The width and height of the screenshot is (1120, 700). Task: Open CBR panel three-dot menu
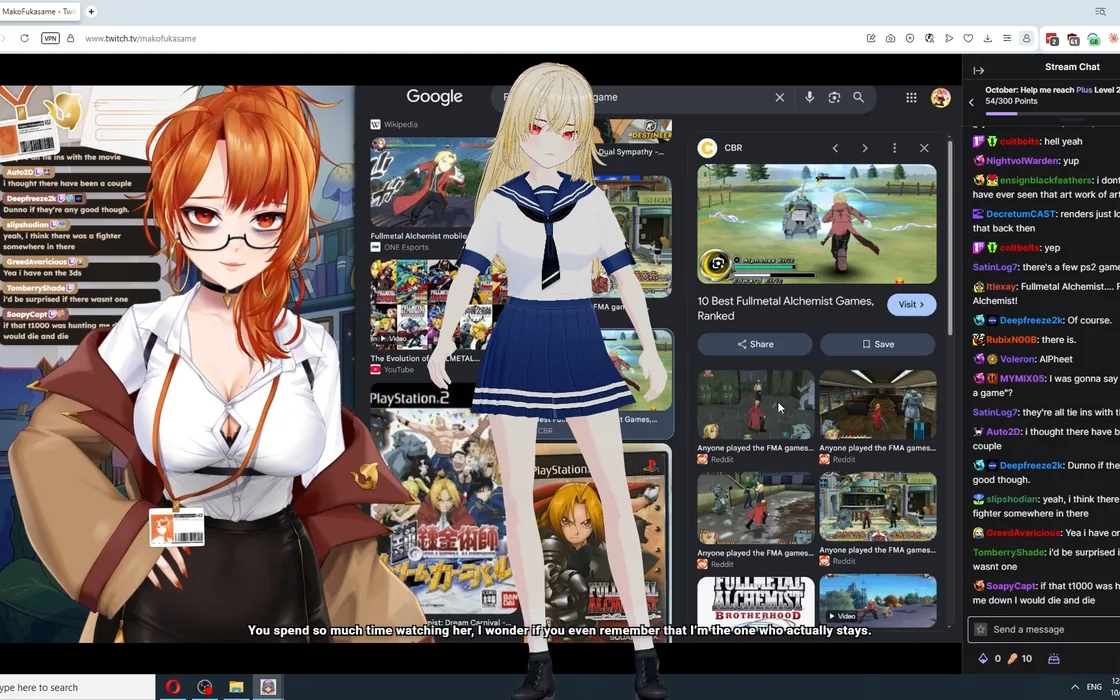tap(894, 148)
